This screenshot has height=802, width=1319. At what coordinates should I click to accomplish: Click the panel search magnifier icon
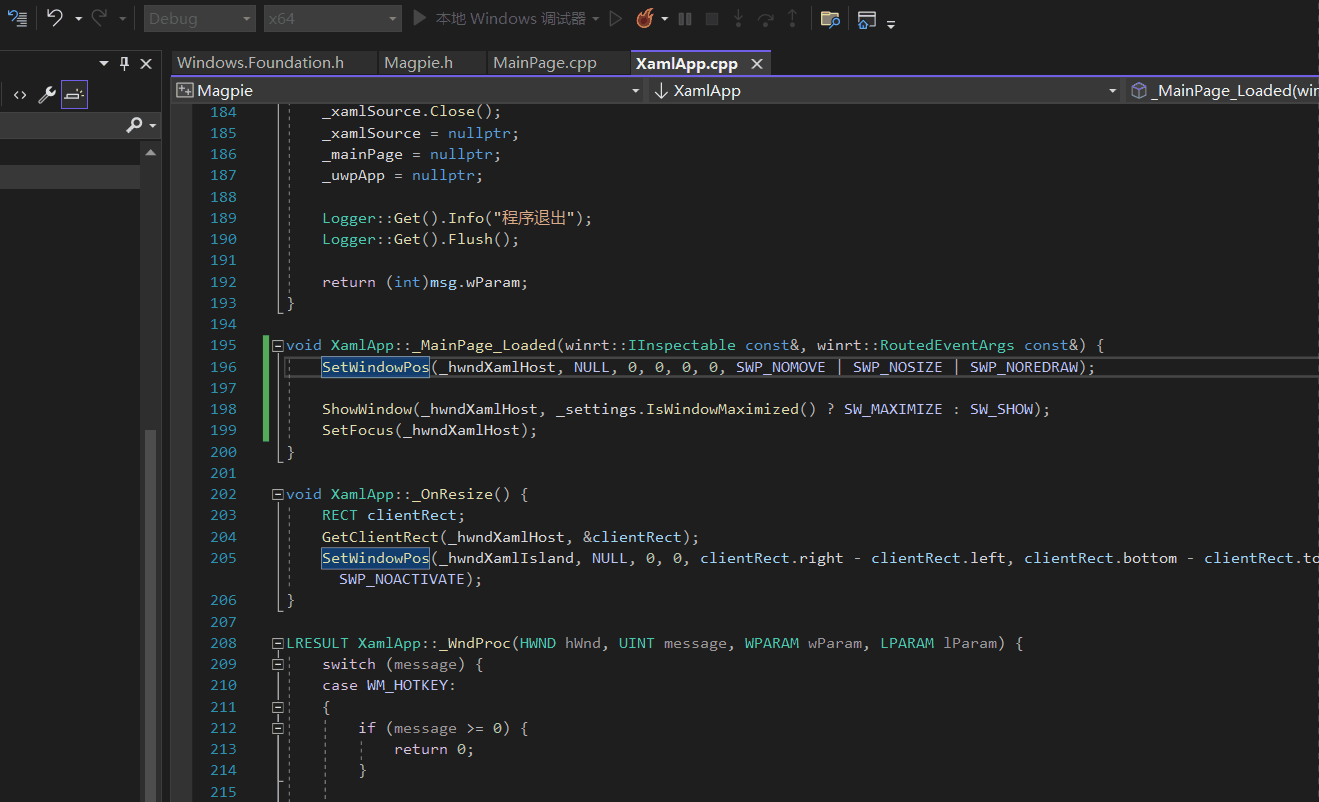[134, 125]
